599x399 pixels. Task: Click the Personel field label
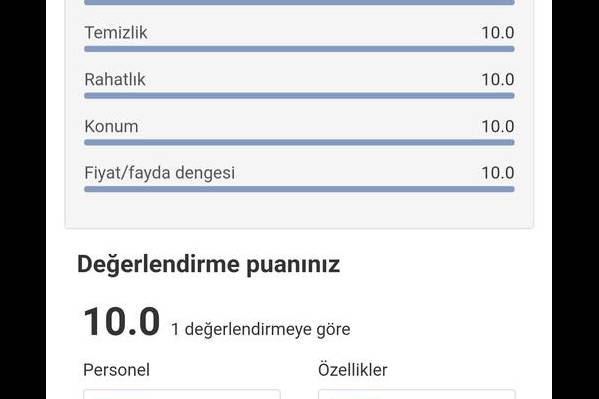point(117,370)
